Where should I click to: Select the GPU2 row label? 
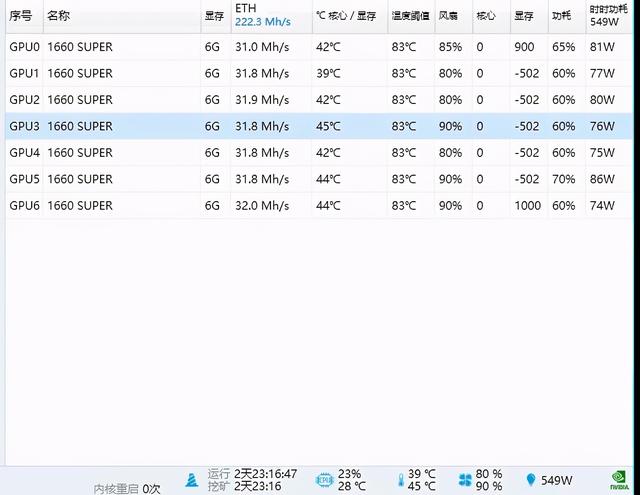click(x=24, y=100)
